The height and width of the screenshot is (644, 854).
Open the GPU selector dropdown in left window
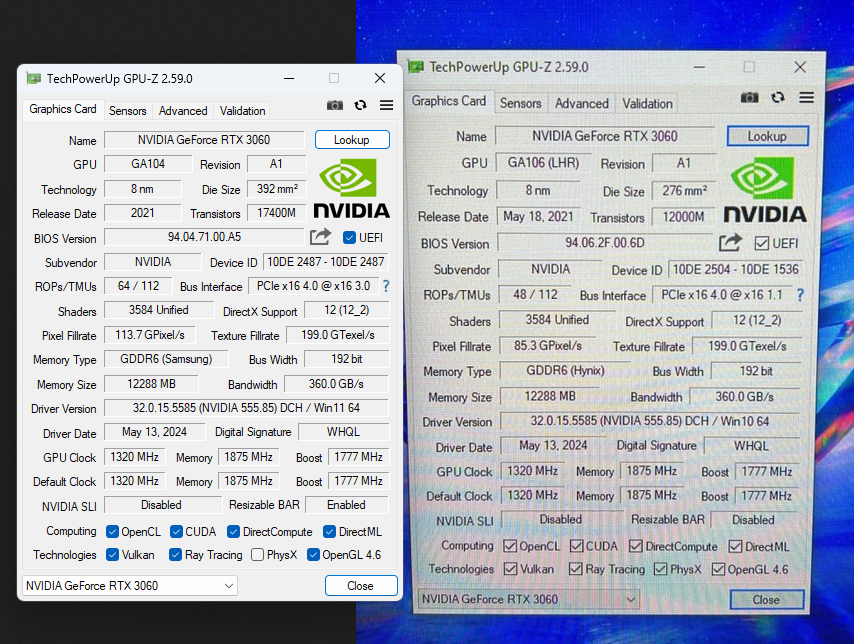130,586
